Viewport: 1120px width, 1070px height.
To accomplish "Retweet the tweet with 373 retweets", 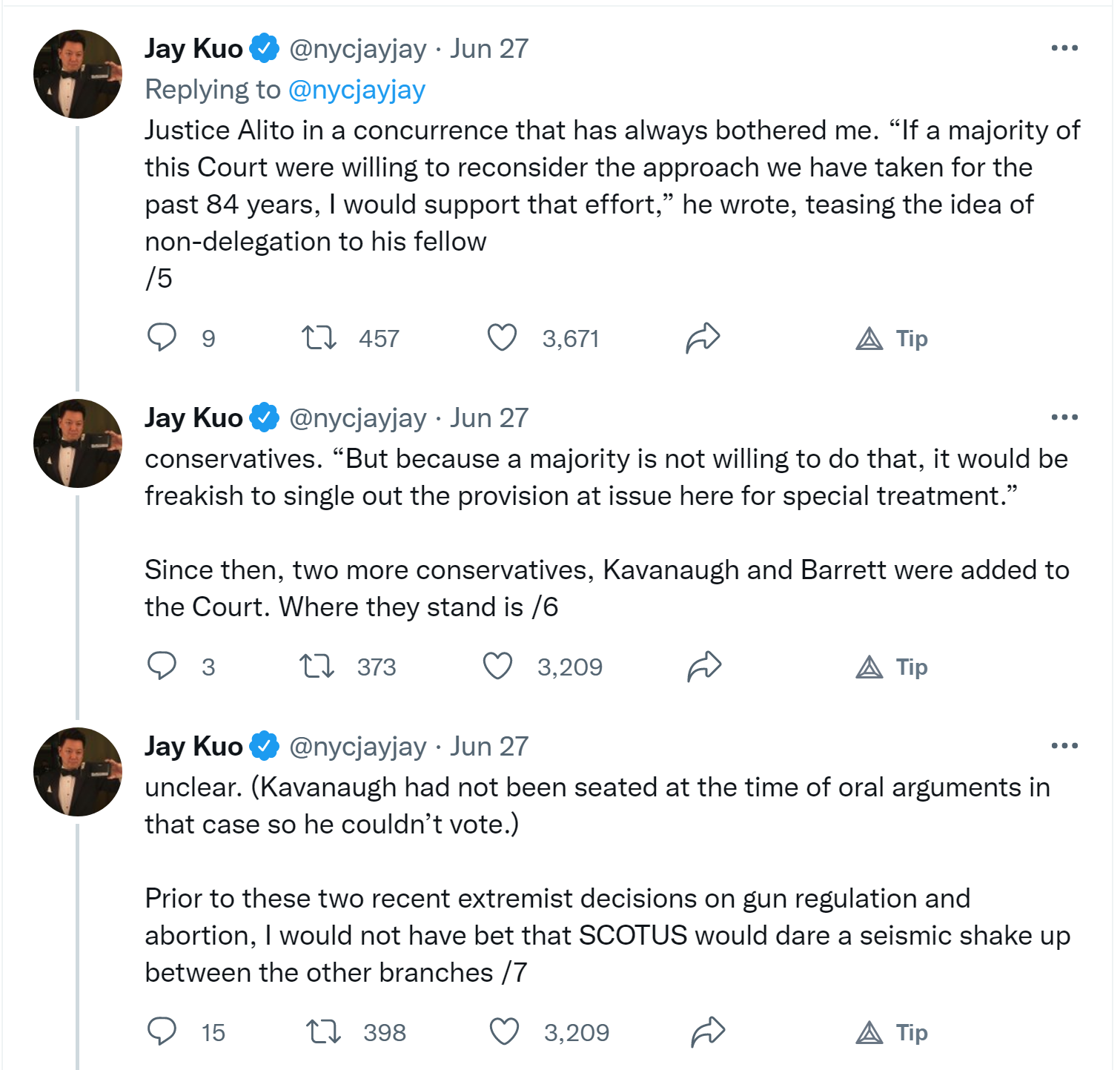I will coord(317,666).
